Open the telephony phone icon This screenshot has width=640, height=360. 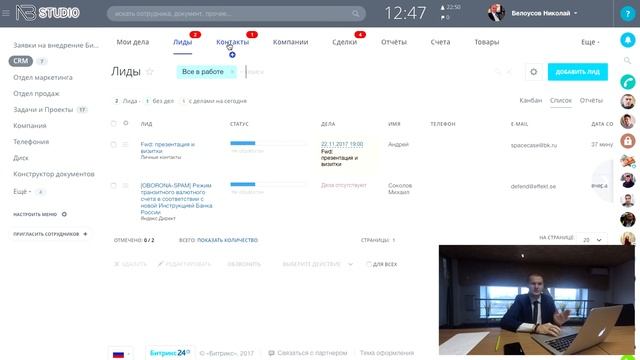[627, 82]
